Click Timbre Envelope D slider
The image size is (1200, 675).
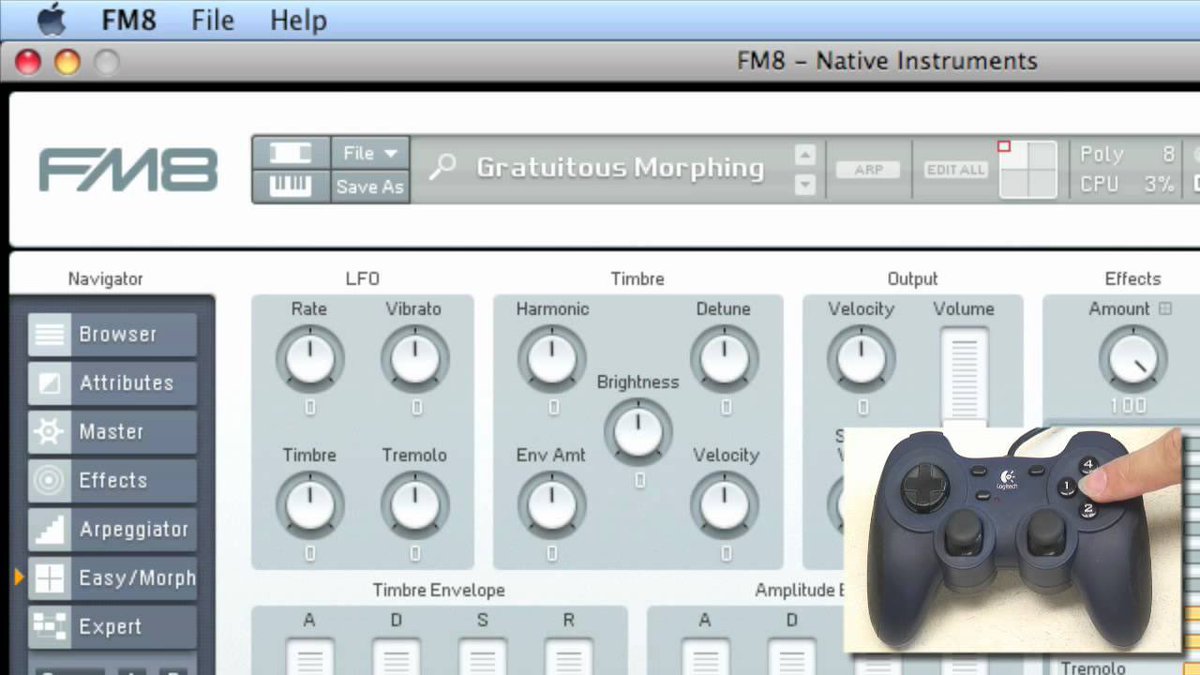pos(396,656)
